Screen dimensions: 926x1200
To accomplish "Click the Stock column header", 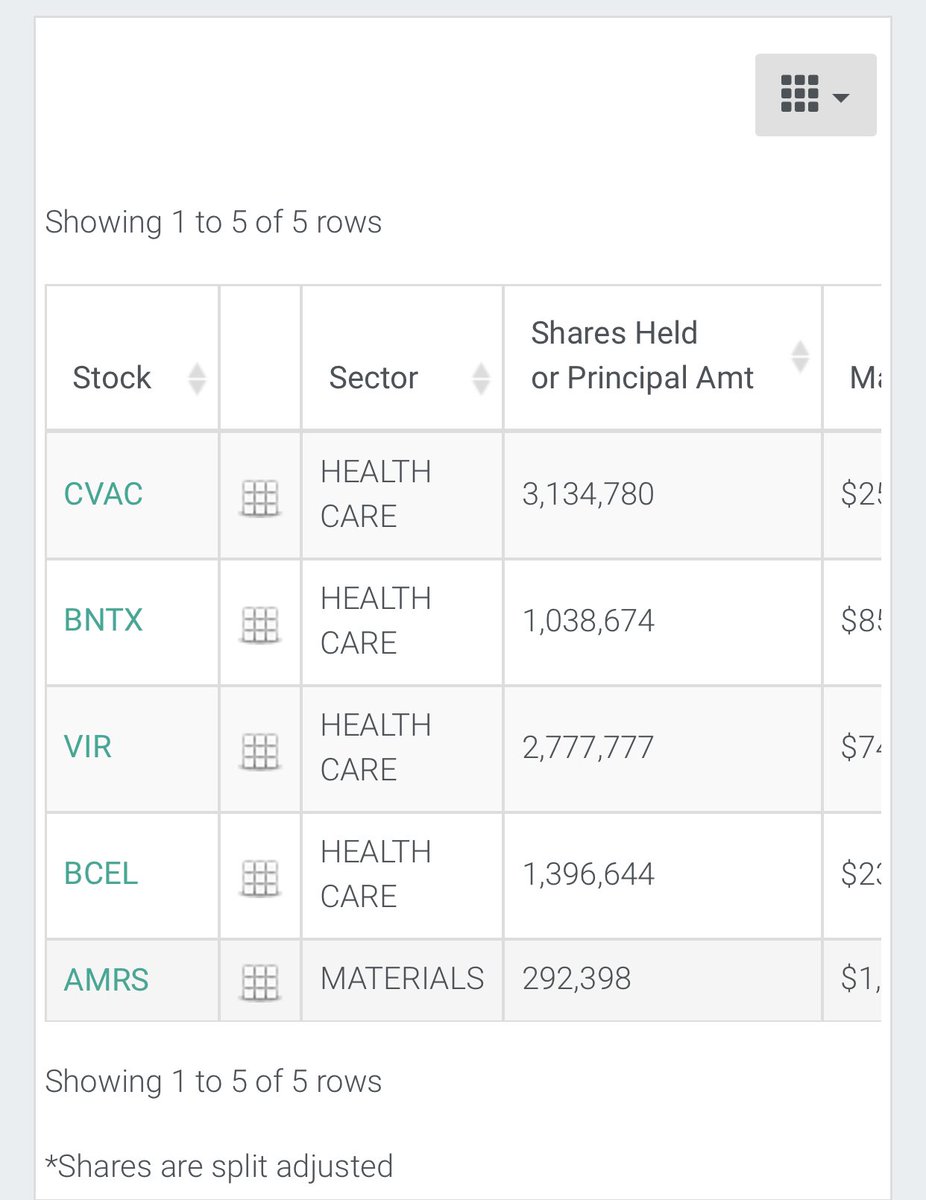I will (112, 378).
